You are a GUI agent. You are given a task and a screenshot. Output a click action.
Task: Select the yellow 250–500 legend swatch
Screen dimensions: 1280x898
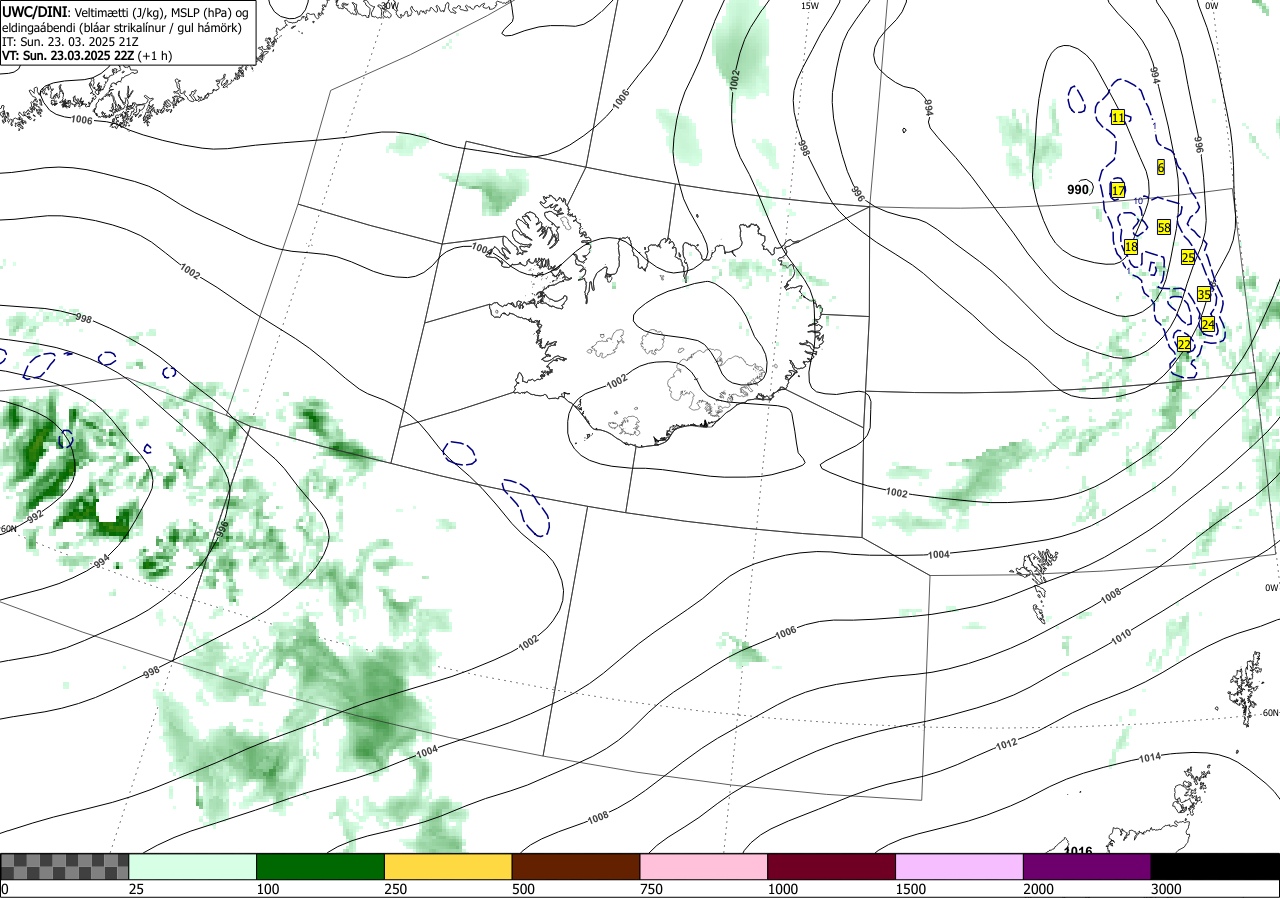[448, 866]
